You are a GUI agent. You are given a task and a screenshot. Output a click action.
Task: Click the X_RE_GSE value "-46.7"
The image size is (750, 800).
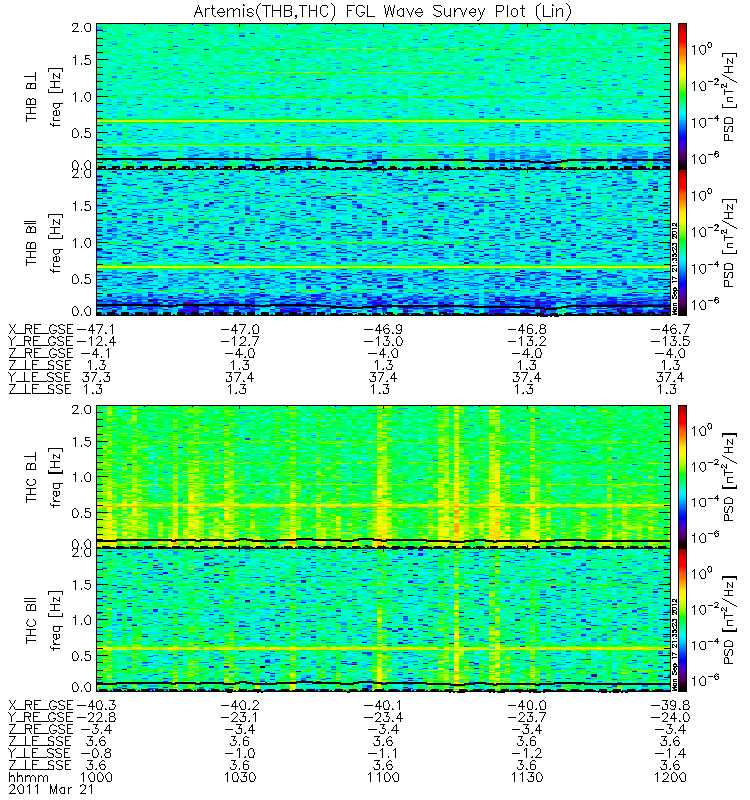[x=670, y=329]
